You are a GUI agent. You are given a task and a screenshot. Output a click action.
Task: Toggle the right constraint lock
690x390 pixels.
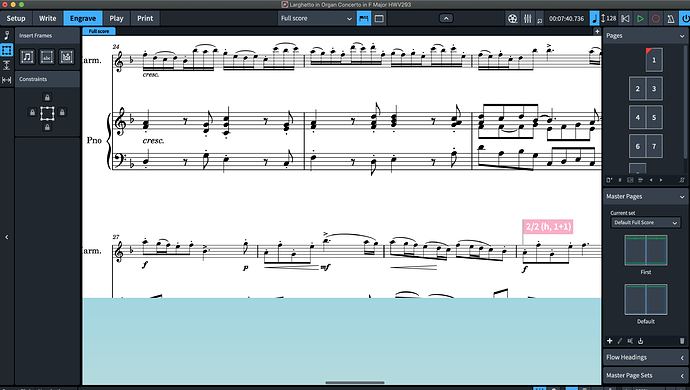tap(62, 112)
